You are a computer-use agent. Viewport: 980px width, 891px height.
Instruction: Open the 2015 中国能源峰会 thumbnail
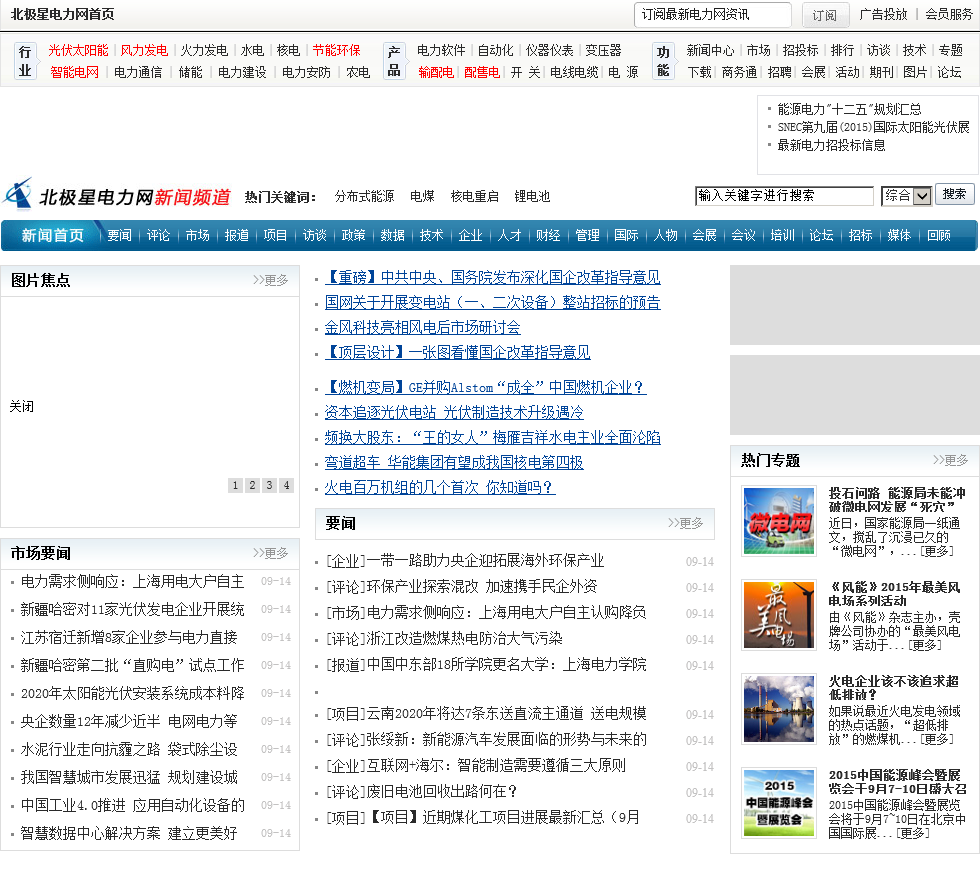[x=779, y=802]
